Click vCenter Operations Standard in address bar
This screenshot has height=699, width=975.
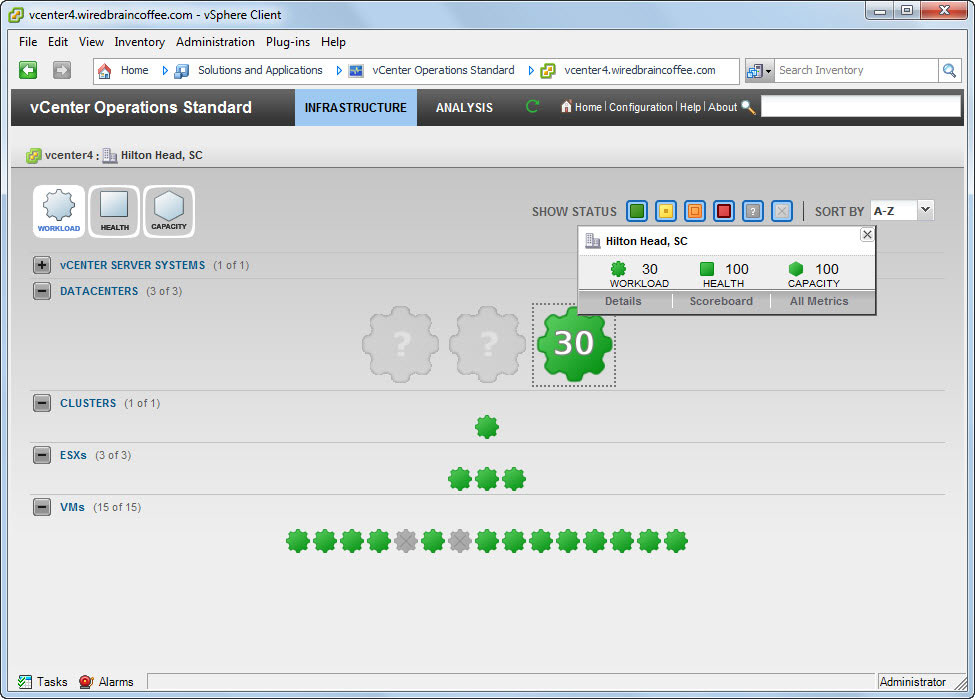443,70
